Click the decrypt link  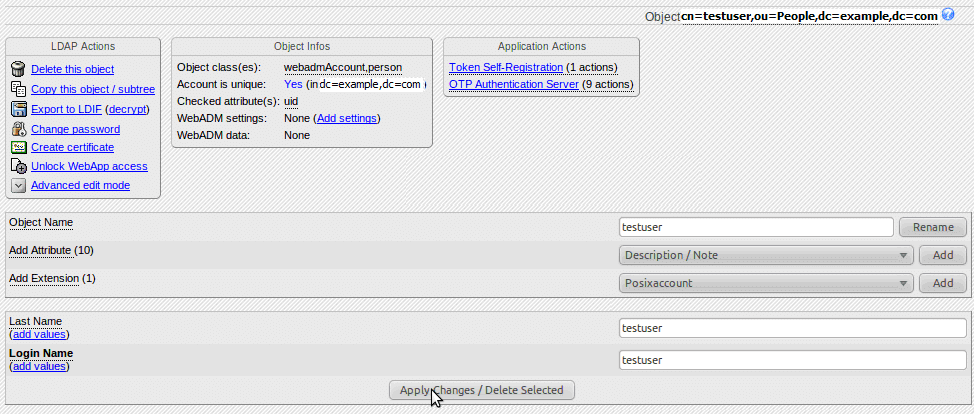point(127,109)
